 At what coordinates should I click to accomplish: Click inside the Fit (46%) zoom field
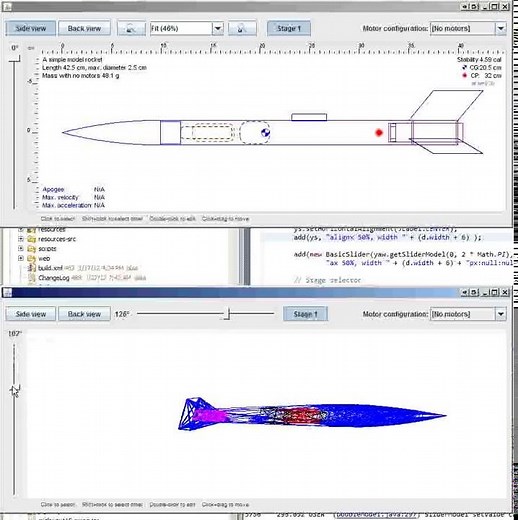[x=181, y=29]
